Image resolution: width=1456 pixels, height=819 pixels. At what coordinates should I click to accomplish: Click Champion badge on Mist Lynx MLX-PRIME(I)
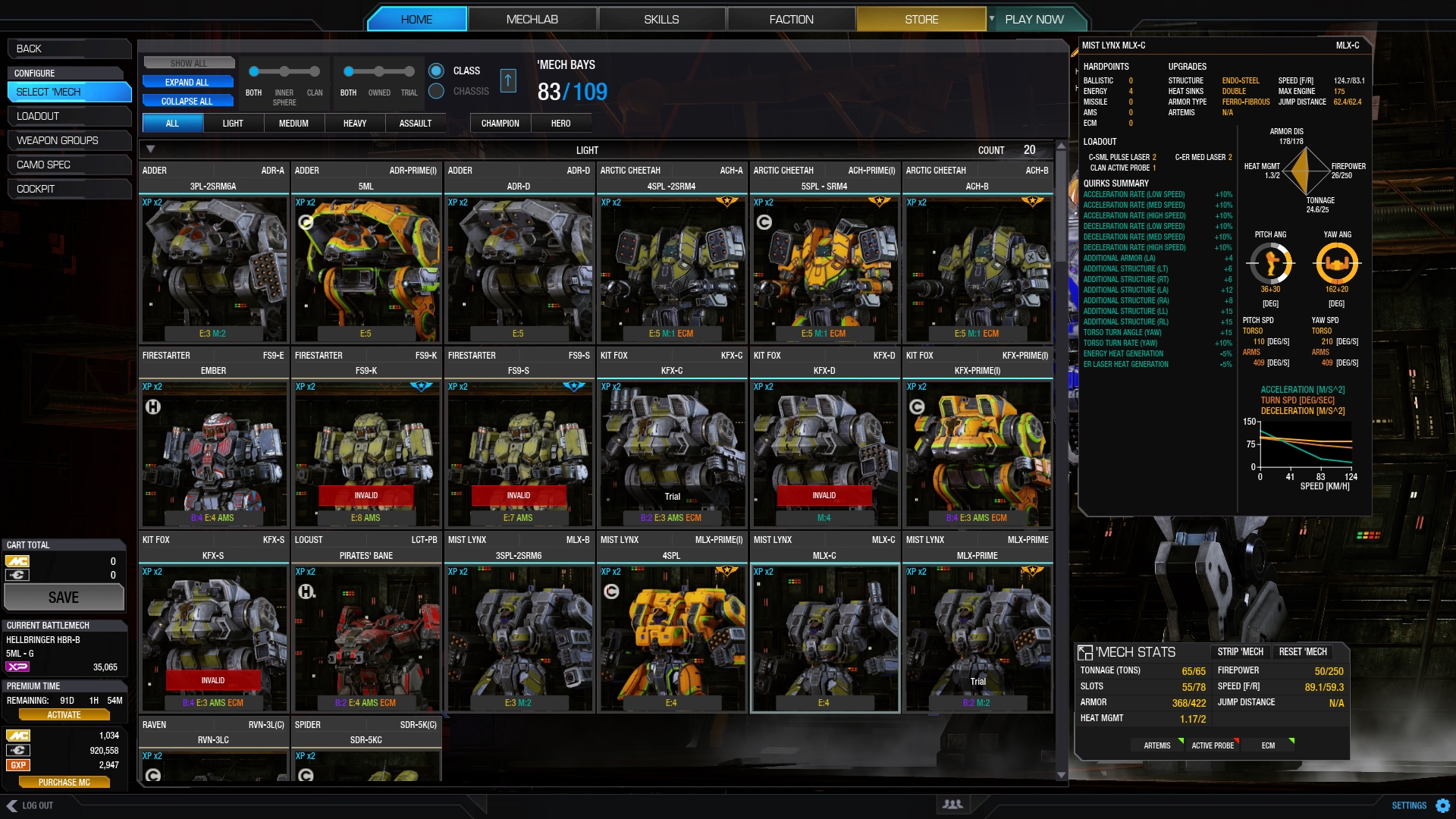(611, 591)
